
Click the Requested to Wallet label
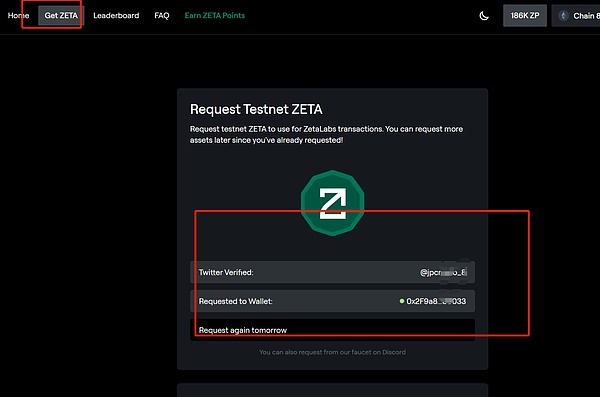[235, 301]
